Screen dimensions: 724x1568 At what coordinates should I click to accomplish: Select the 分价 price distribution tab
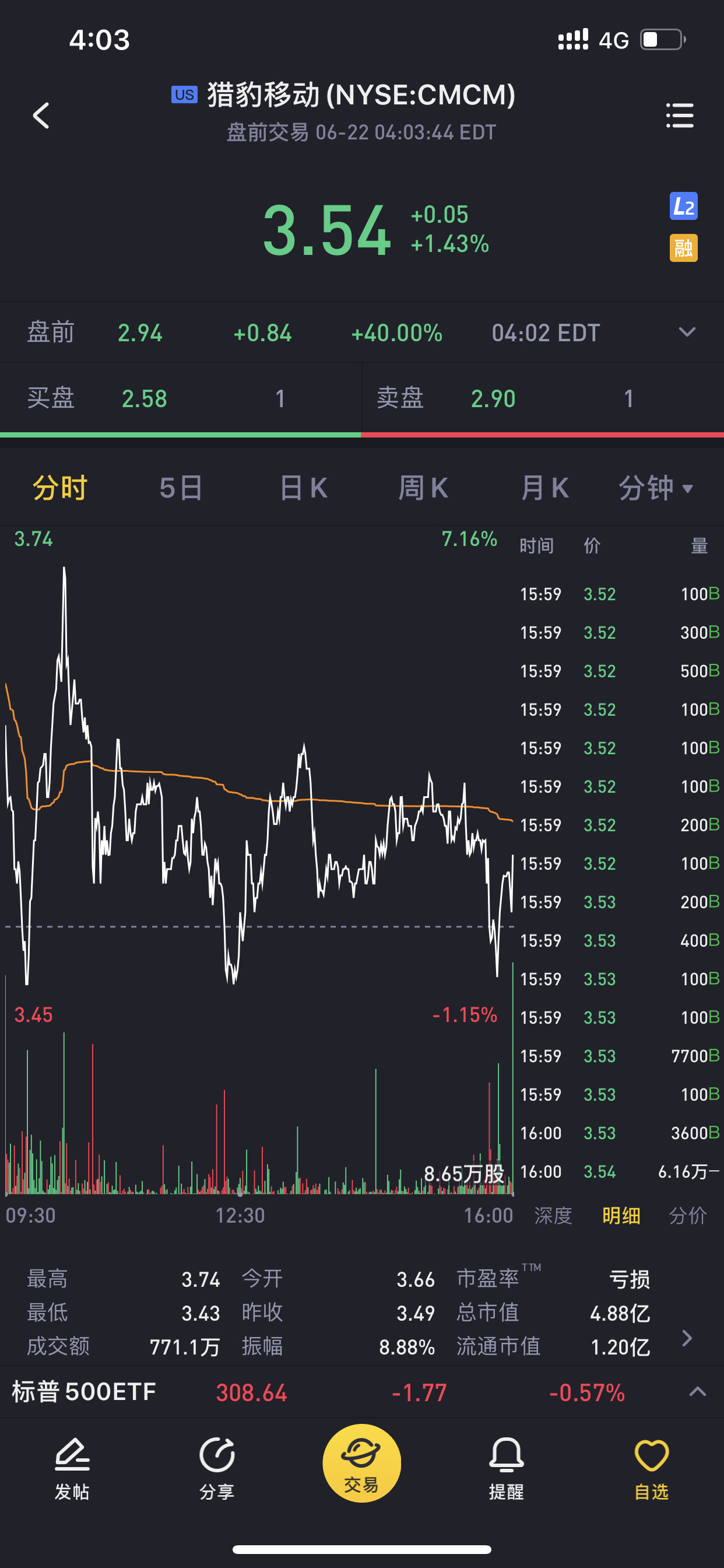pos(687,1216)
